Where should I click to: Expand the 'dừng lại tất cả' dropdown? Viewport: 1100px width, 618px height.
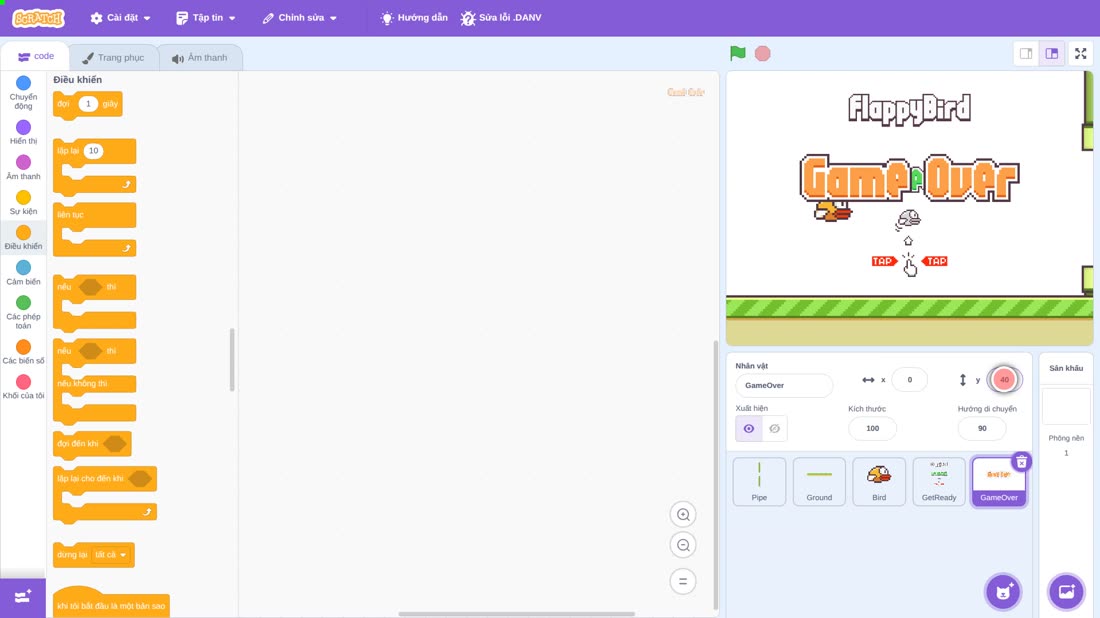point(111,555)
